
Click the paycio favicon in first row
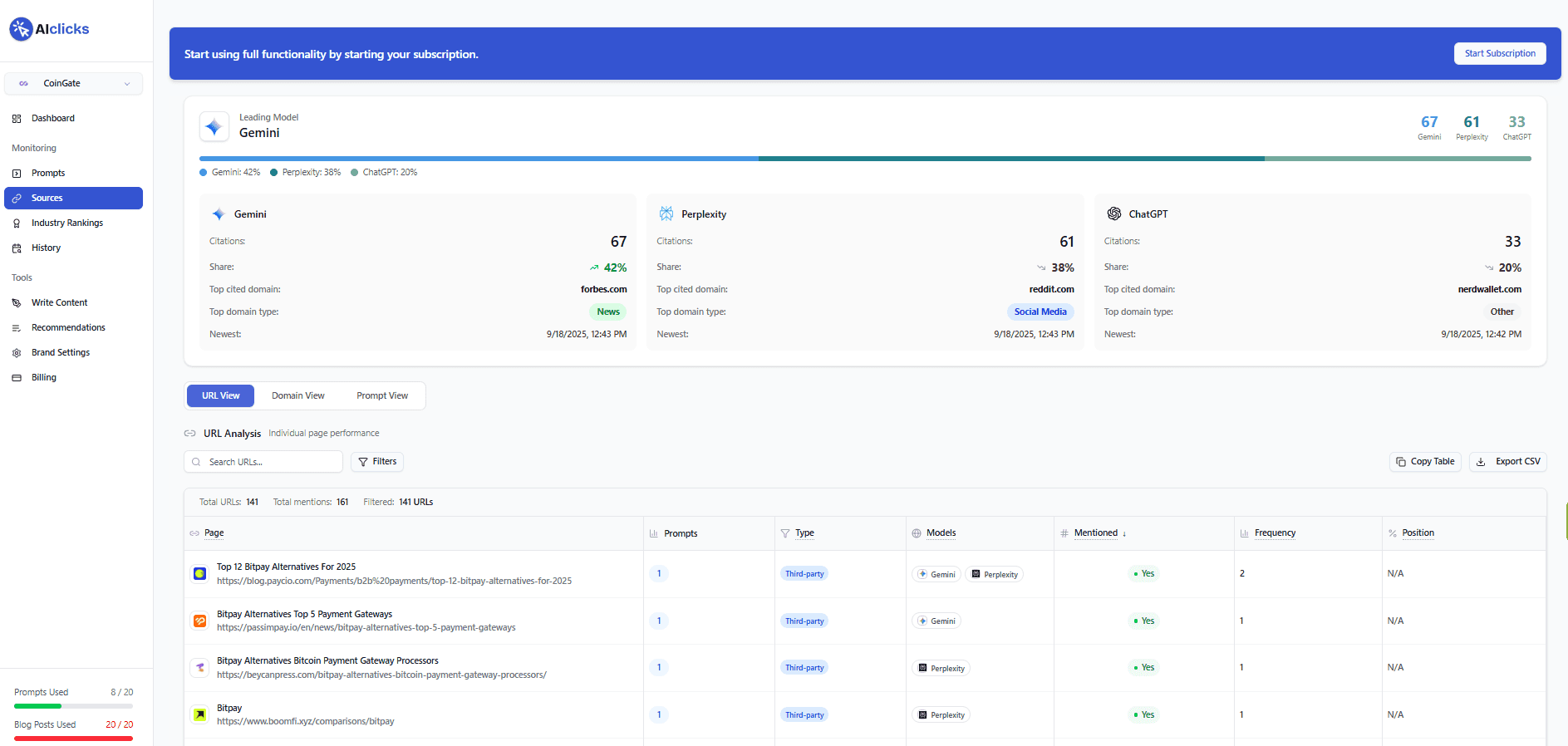(199, 573)
